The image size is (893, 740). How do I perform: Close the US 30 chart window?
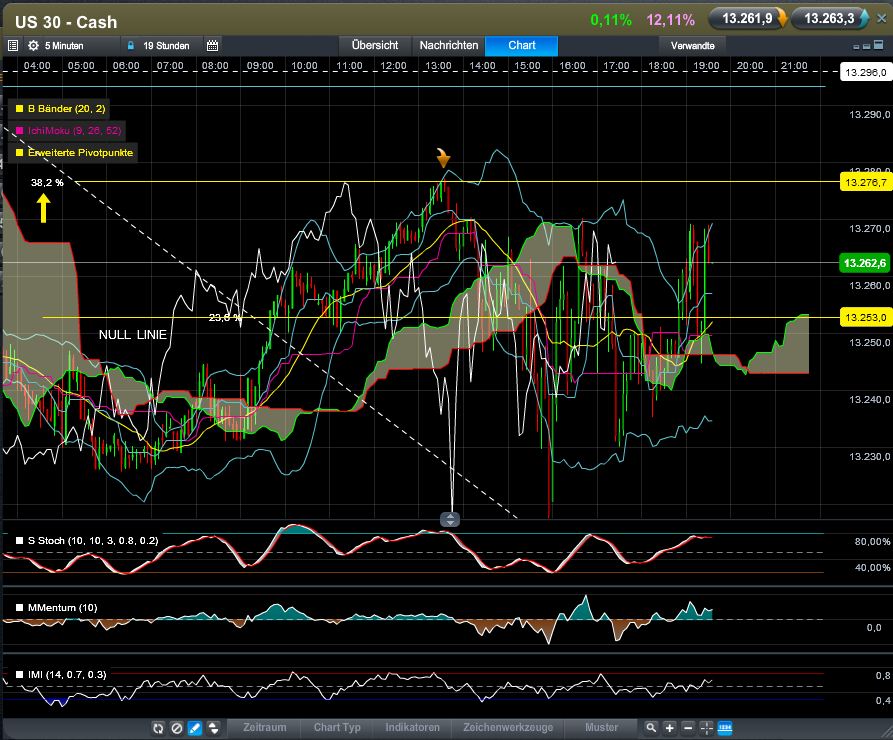pos(881,18)
